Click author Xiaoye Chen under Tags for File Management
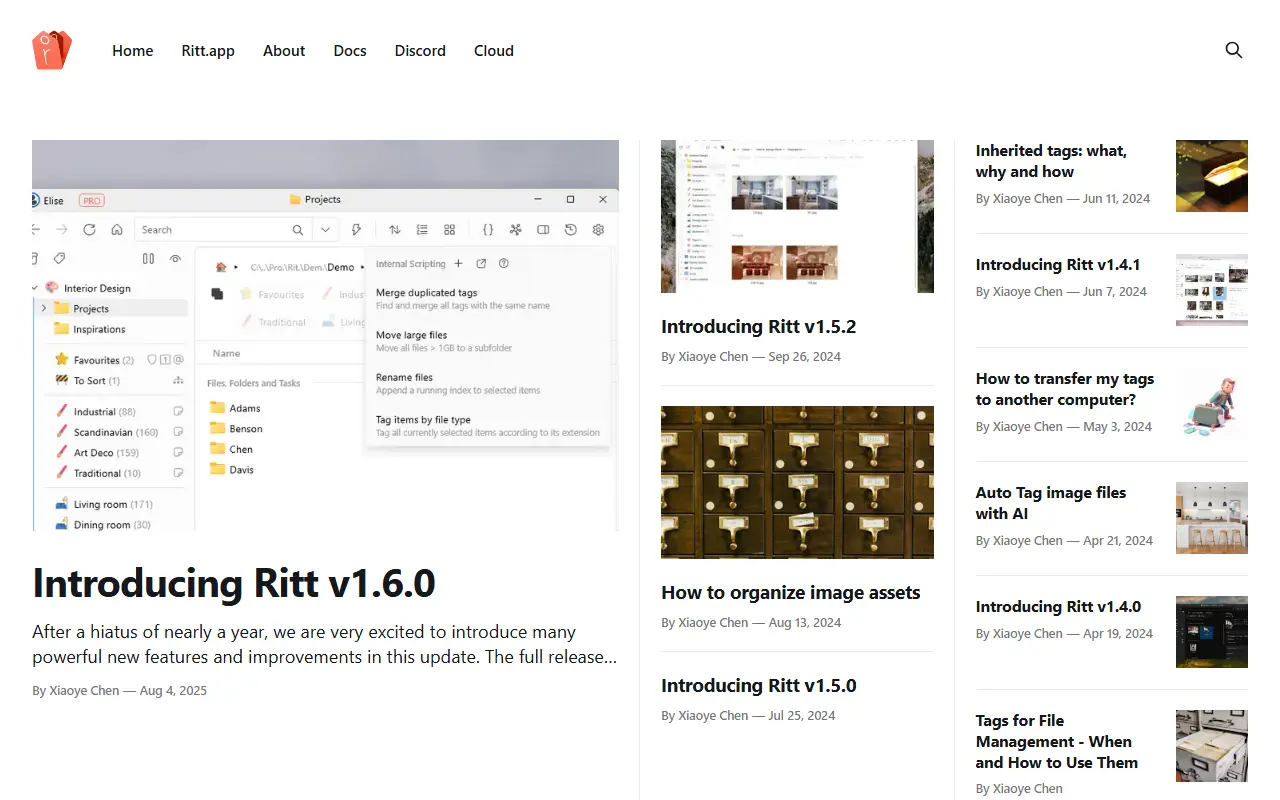 click(1028, 789)
